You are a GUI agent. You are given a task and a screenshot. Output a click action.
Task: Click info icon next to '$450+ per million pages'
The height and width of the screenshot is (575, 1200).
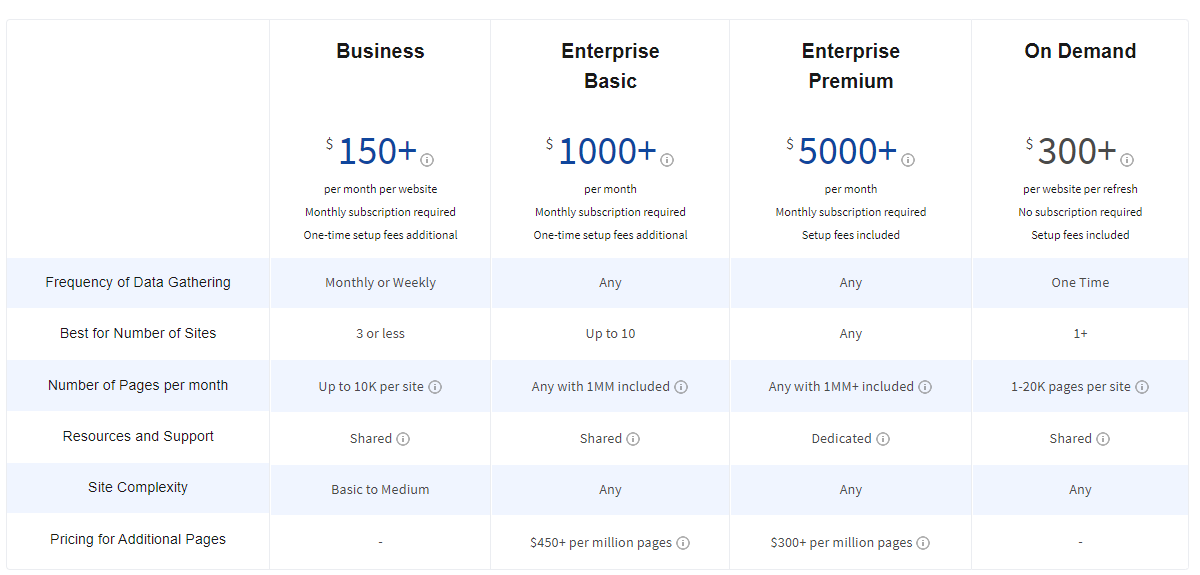683,543
